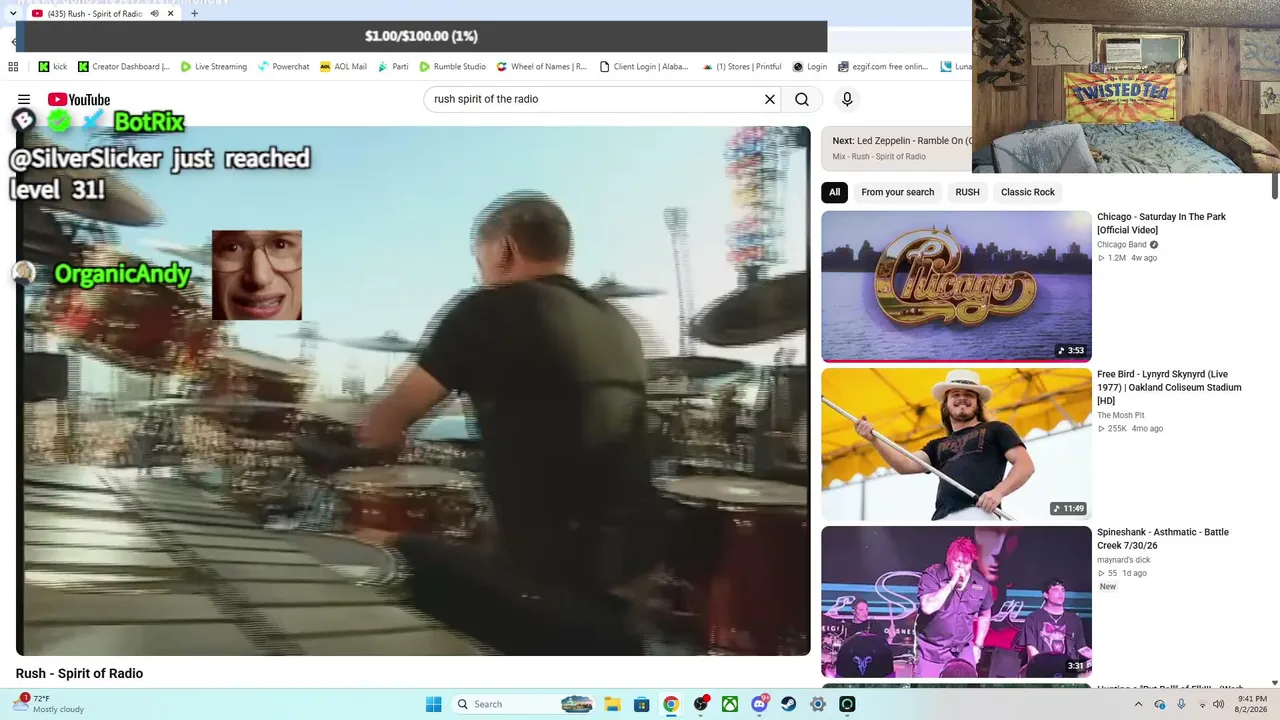The width and height of the screenshot is (1280, 720).
Task: Open the YouTube guide hamburger menu
Action: (x=24, y=99)
